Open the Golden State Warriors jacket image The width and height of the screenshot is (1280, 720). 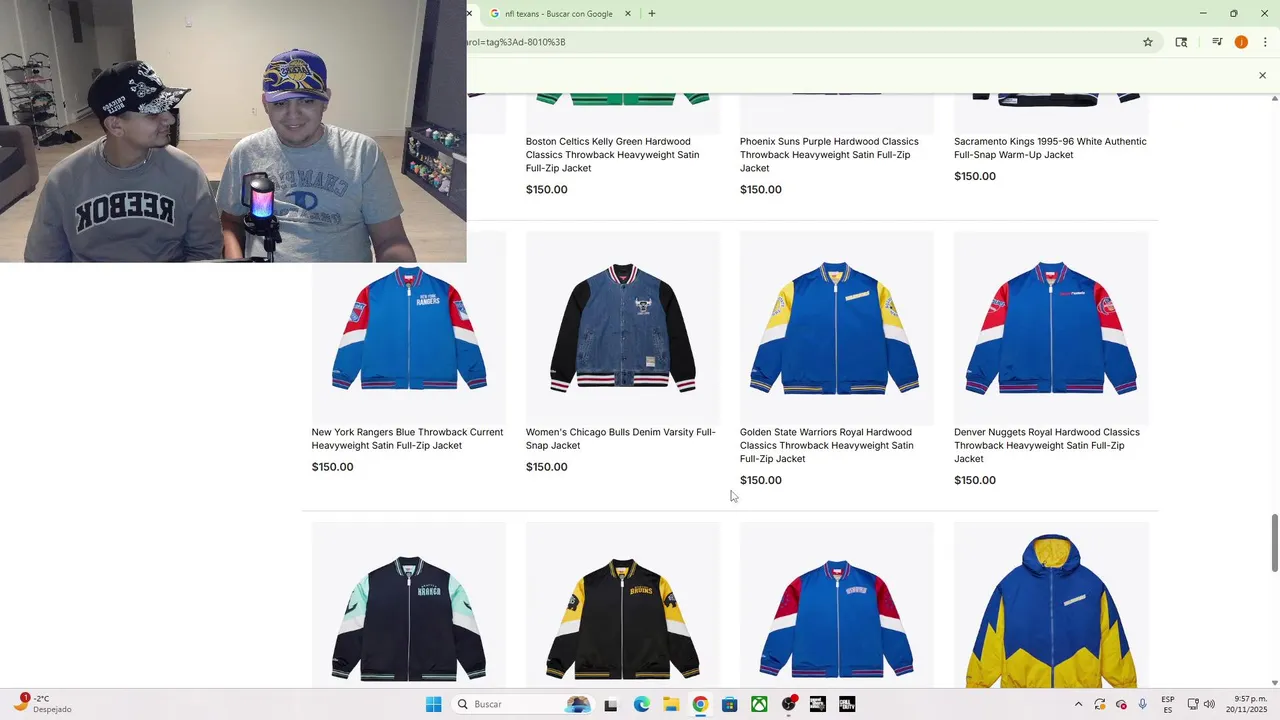(836, 327)
